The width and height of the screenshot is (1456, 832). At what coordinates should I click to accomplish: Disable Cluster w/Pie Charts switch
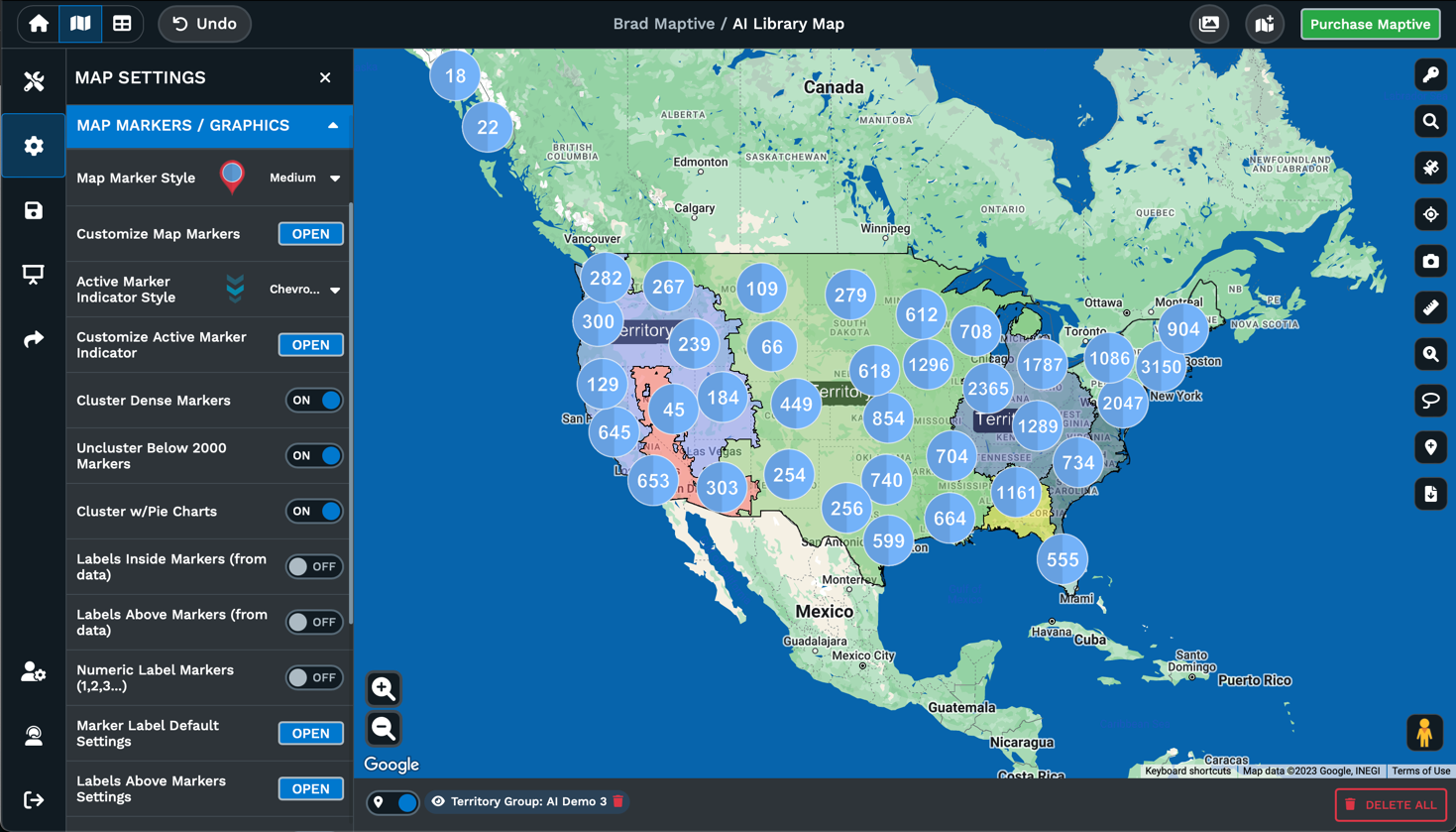click(314, 512)
